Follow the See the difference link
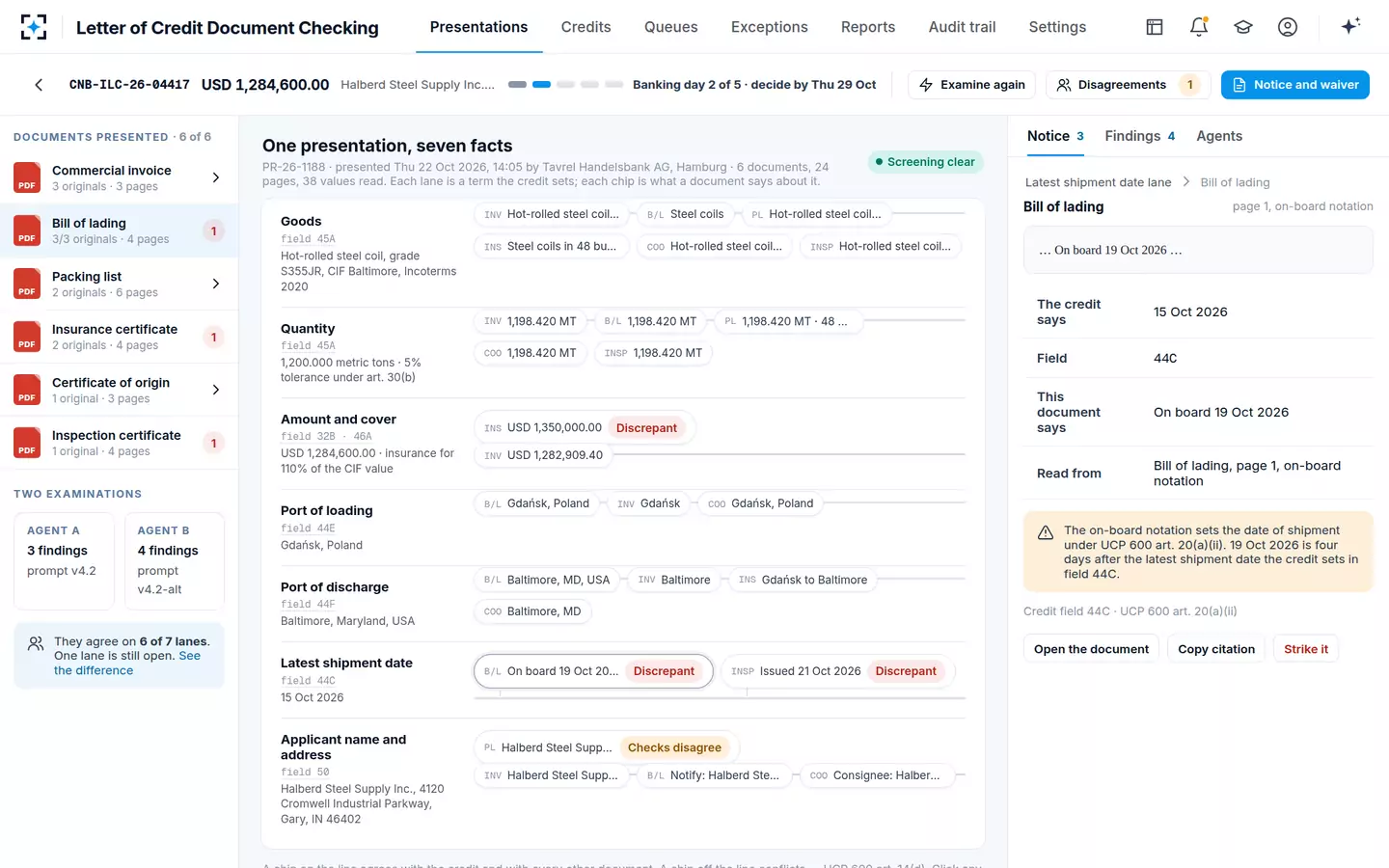This screenshot has width=1389, height=868. pos(127,663)
